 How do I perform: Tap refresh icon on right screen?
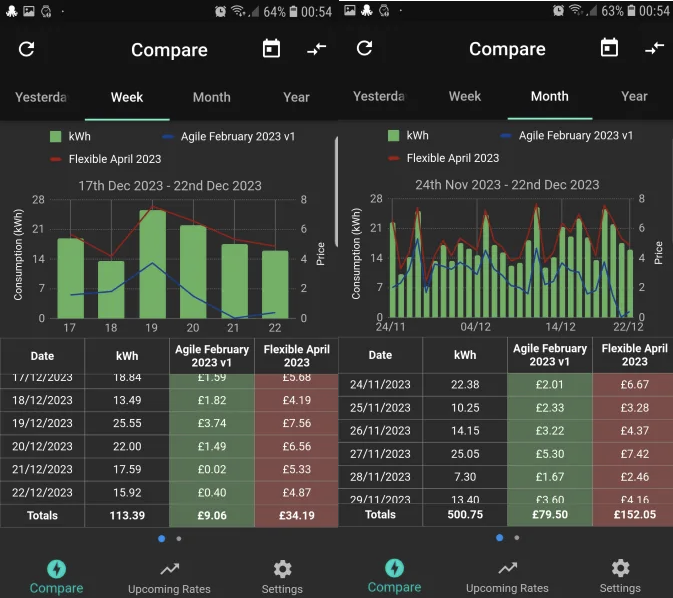point(364,48)
